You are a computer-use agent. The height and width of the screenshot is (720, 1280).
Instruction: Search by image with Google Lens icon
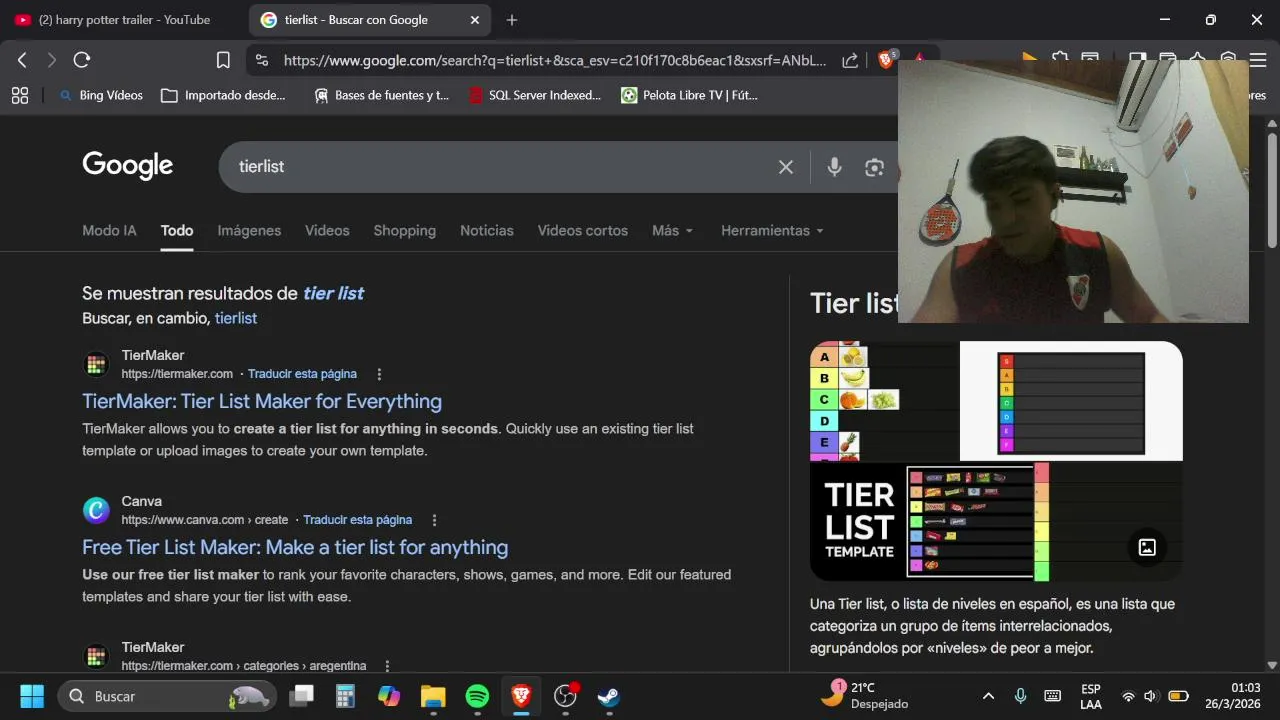pos(875,167)
